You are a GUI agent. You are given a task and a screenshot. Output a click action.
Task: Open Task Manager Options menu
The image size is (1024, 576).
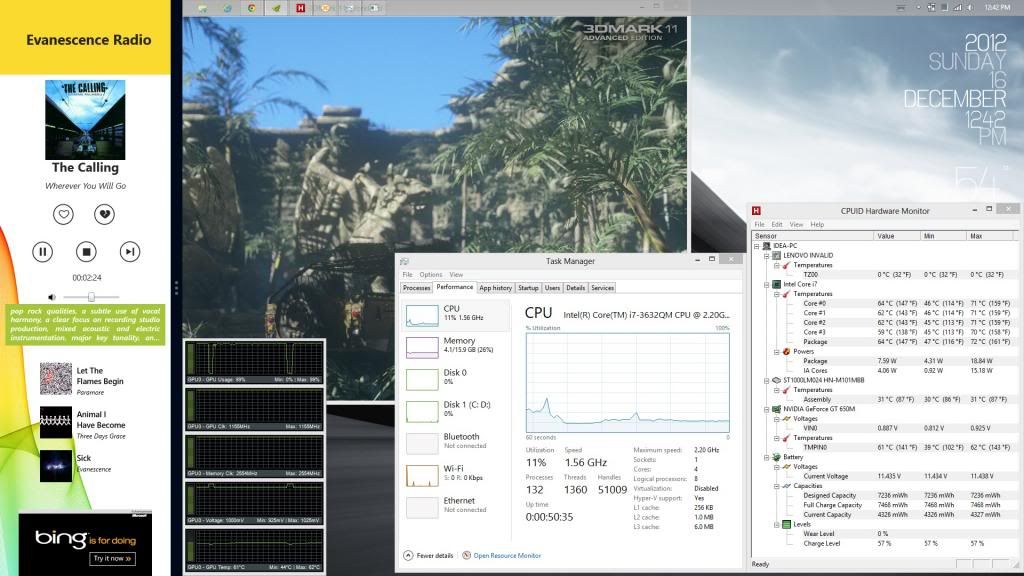(430, 274)
